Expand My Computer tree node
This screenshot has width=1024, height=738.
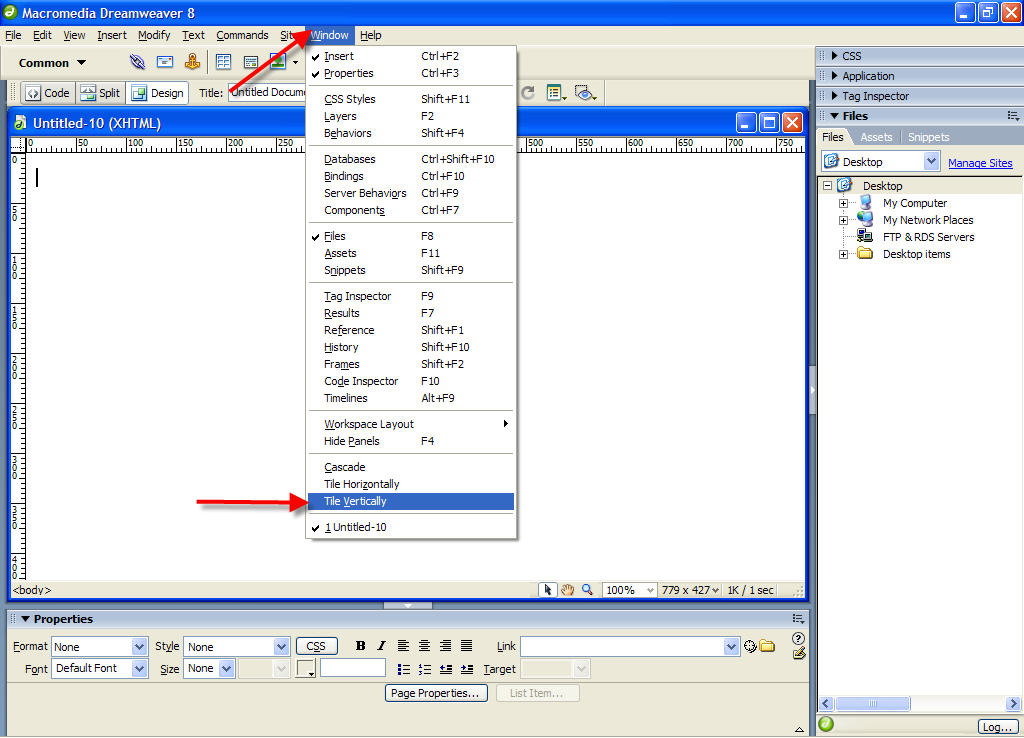tap(843, 203)
